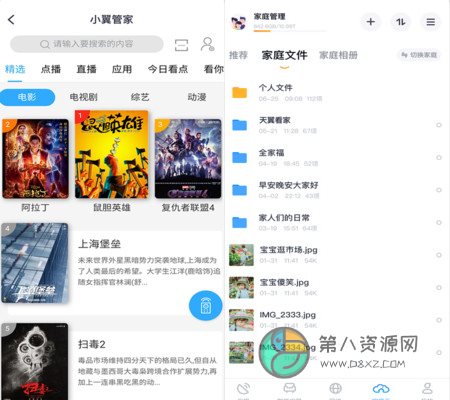Tap the 家人们的日常 folder name
Viewport: 450px width, 400px height.
point(284,218)
